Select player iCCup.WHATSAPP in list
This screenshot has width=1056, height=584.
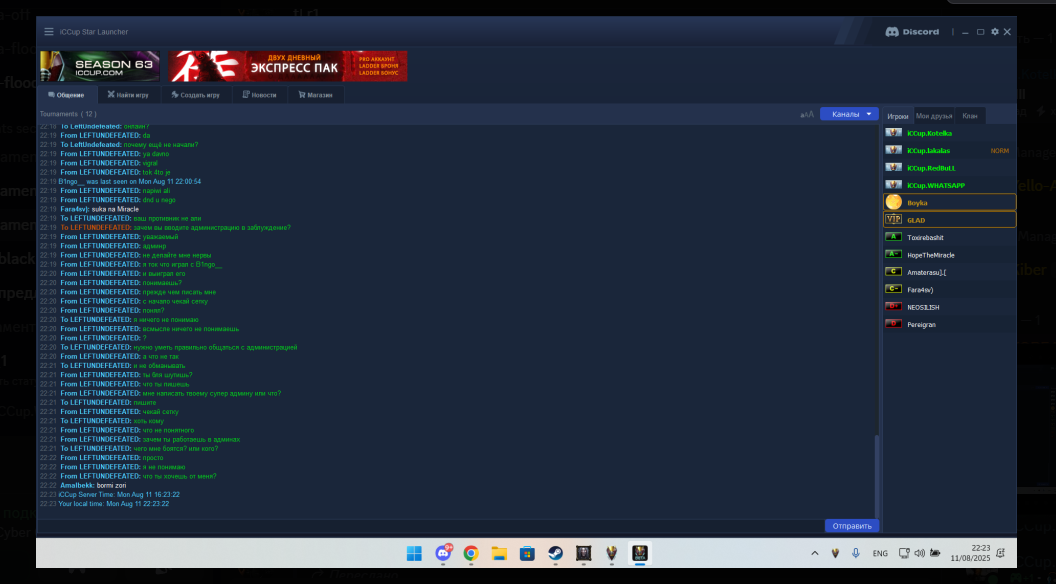[949, 185]
